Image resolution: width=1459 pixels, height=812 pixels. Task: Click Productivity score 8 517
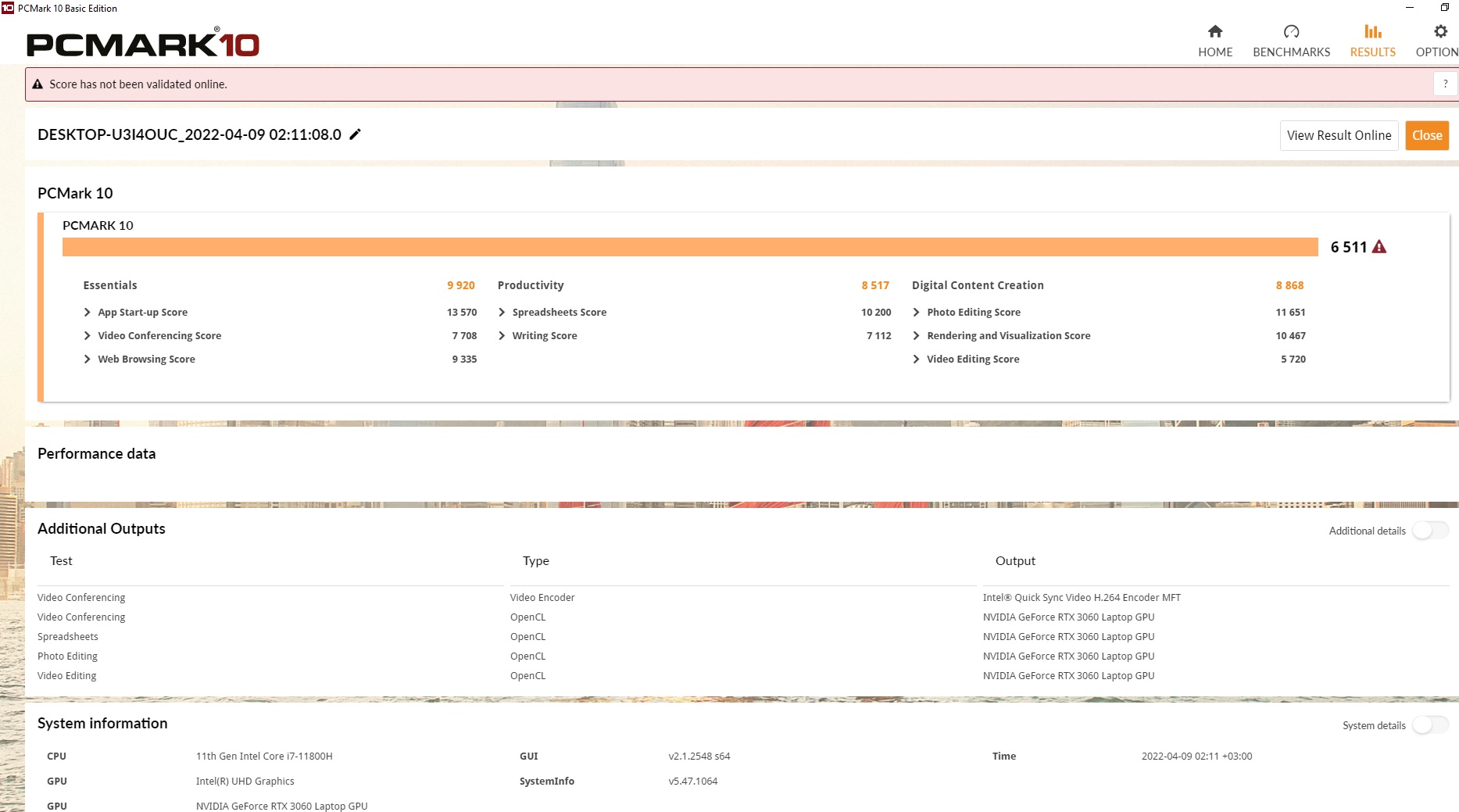(x=875, y=285)
